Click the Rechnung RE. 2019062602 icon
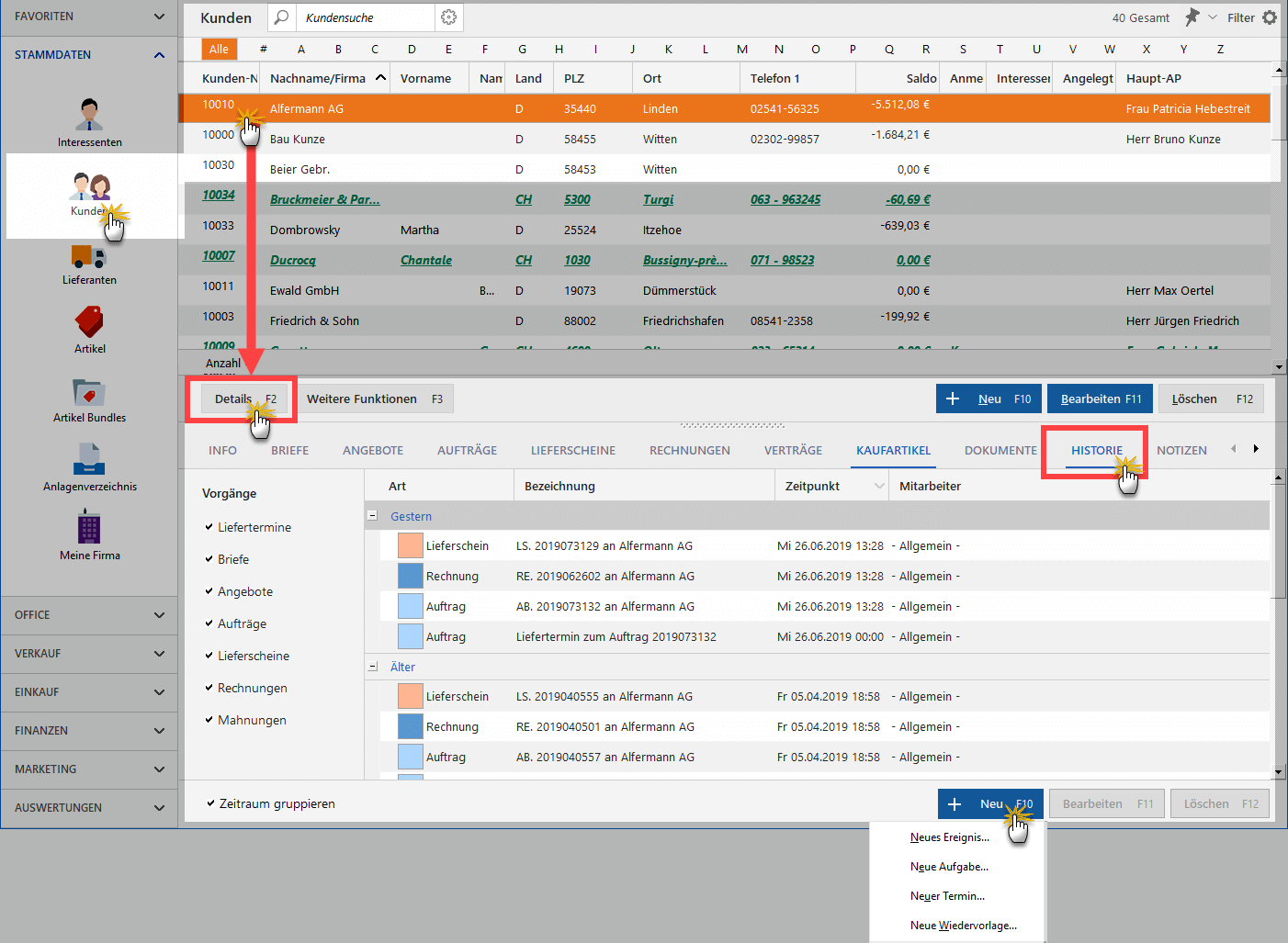Viewport: 1288px width, 943px height. point(410,576)
